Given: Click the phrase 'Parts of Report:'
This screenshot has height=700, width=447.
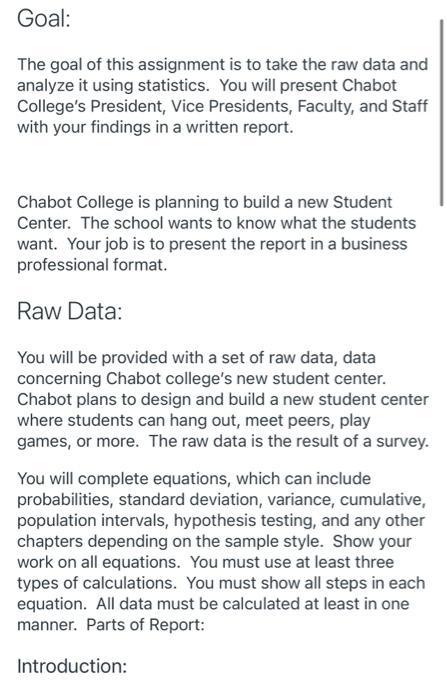Looking at the screenshot, I should [x=145, y=625].
